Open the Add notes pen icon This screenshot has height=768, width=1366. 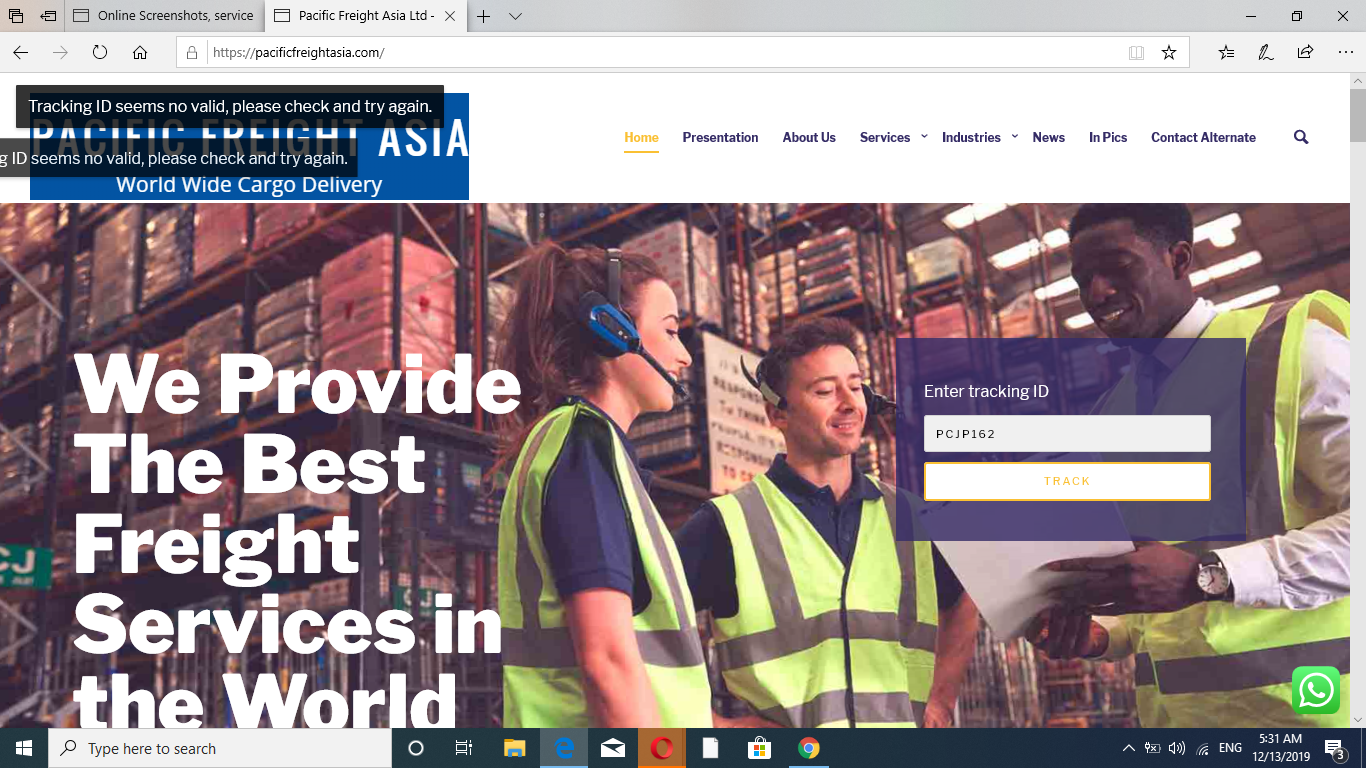[1266, 53]
